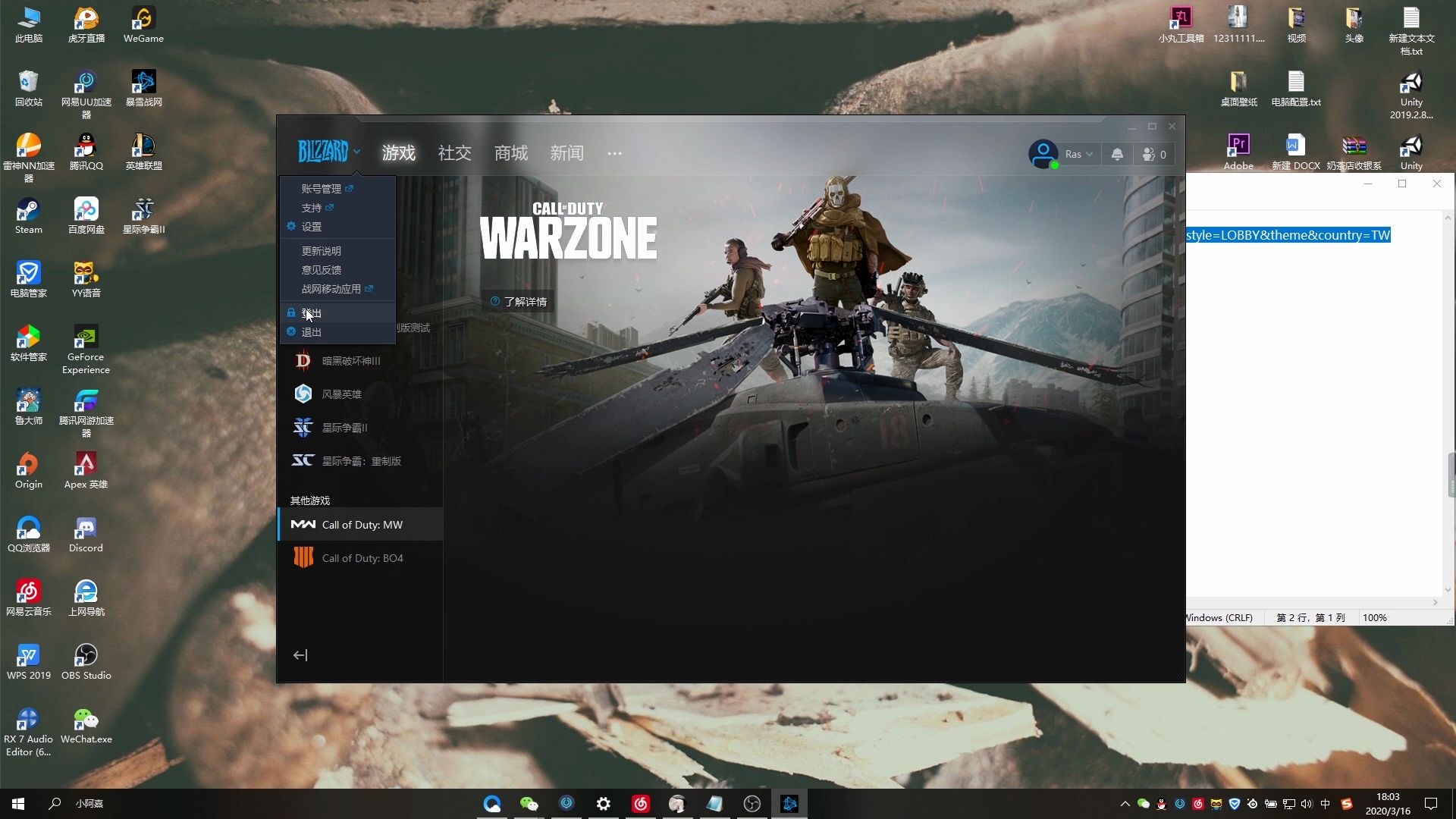Open 网易云音乐 desktop icon
This screenshot has height=819, width=1456.
pos(29,598)
